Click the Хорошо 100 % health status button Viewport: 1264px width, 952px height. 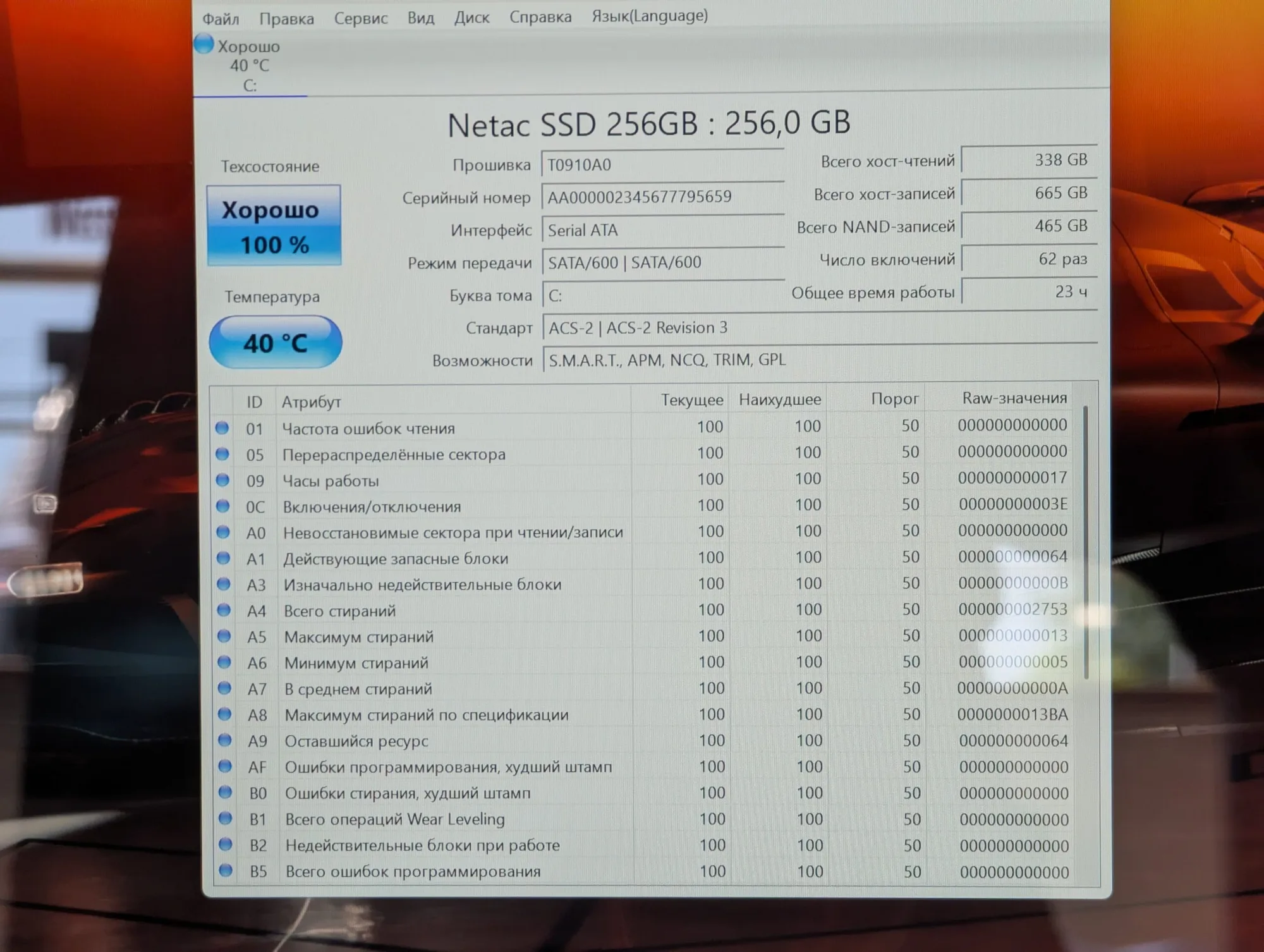pyautogui.click(x=274, y=226)
